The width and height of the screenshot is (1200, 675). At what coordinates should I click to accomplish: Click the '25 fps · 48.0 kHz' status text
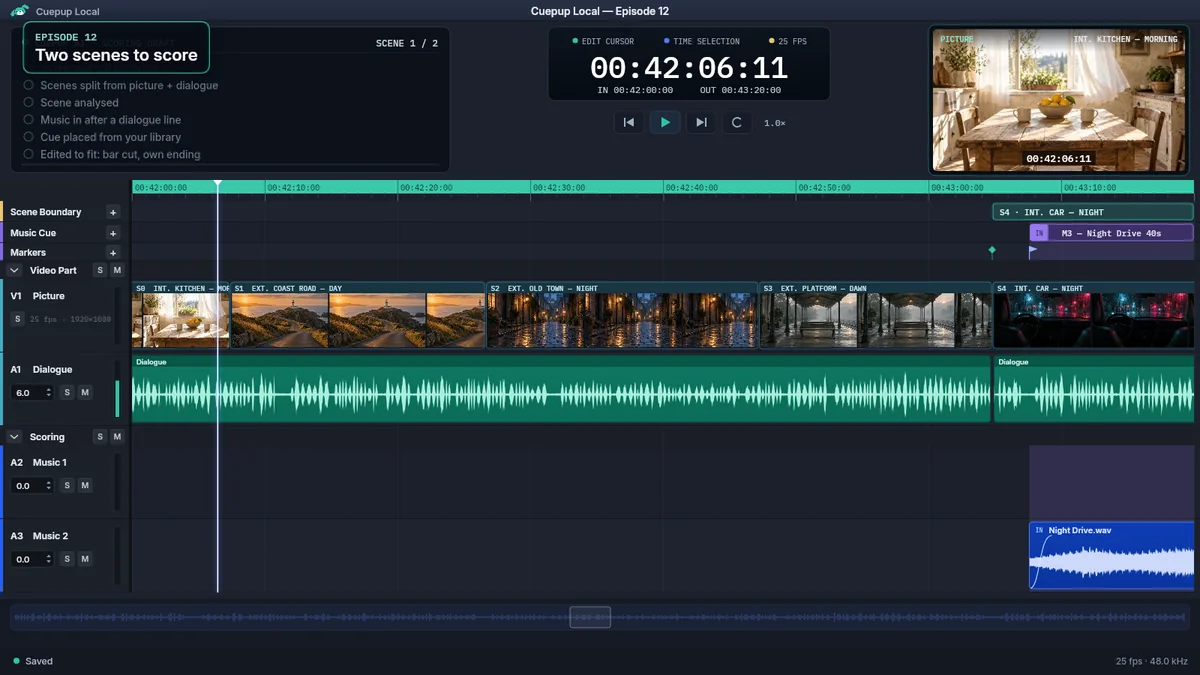coord(1152,661)
